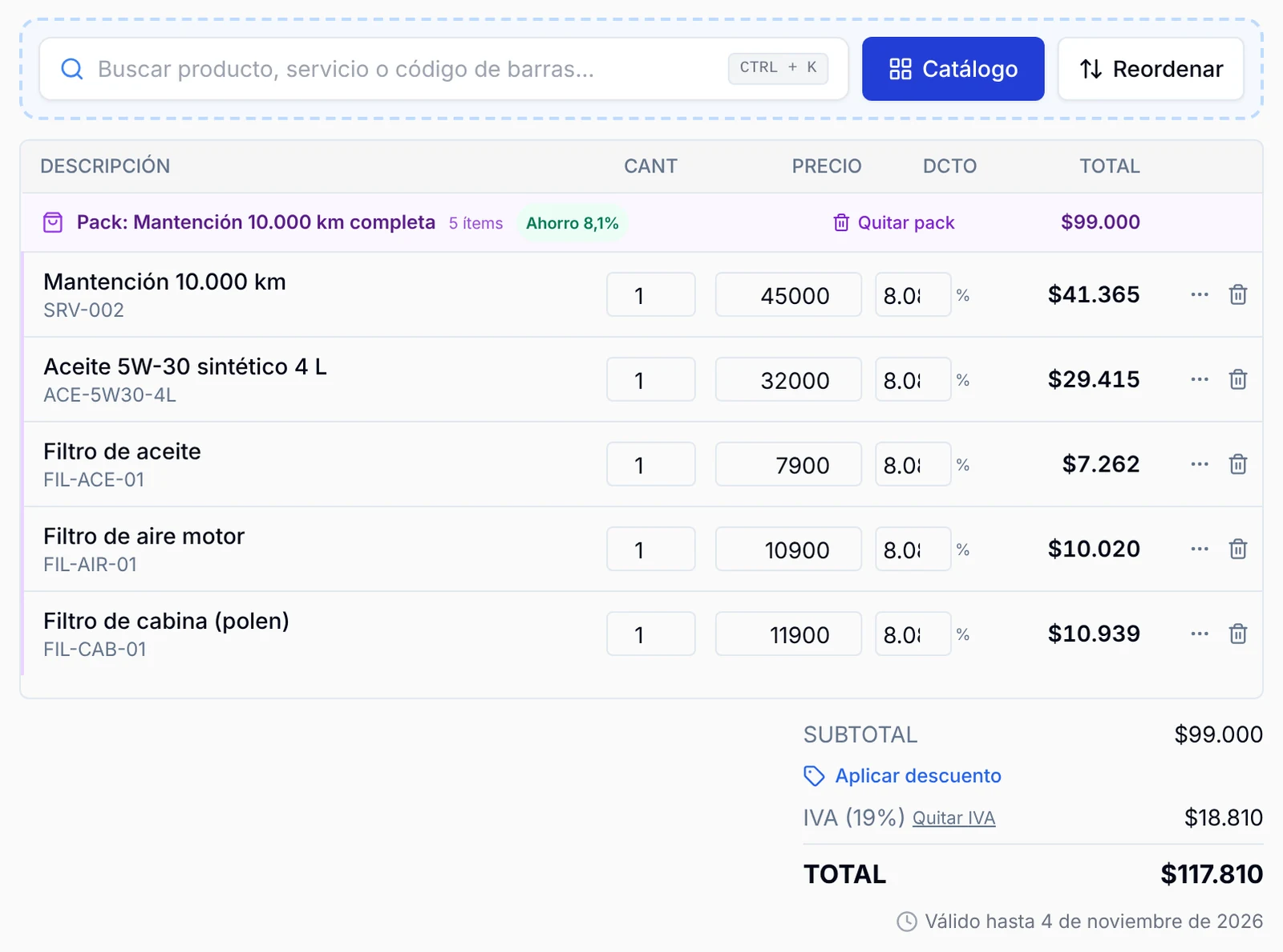Edit price 32000 field
This screenshot has height=952, width=1283.
click(788, 379)
